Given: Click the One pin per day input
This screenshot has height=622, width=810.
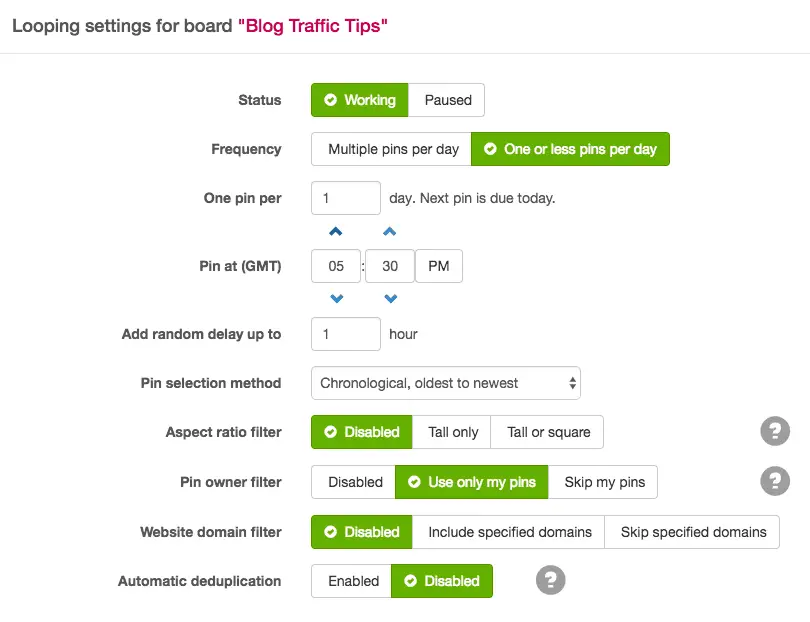Looking at the screenshot, I should [x=345, y=197].
